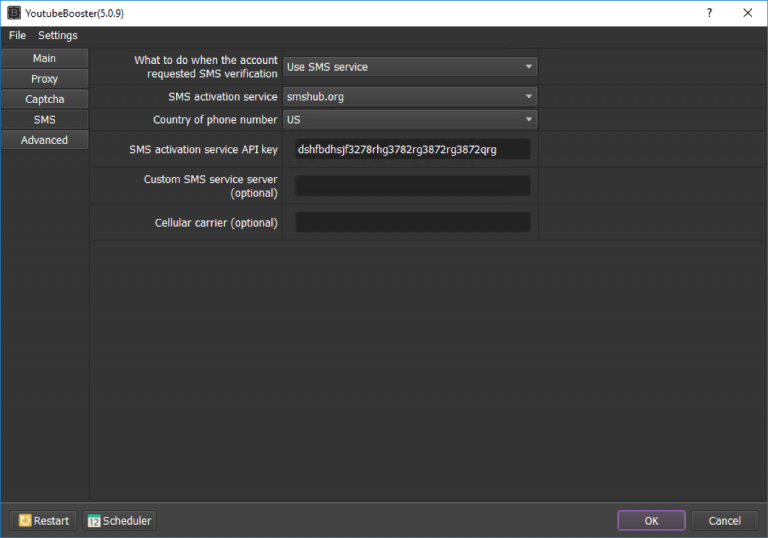Screen dimensions: 768x538
Task: Close the YoutubeBooster settings window
Action: [747, 13]
